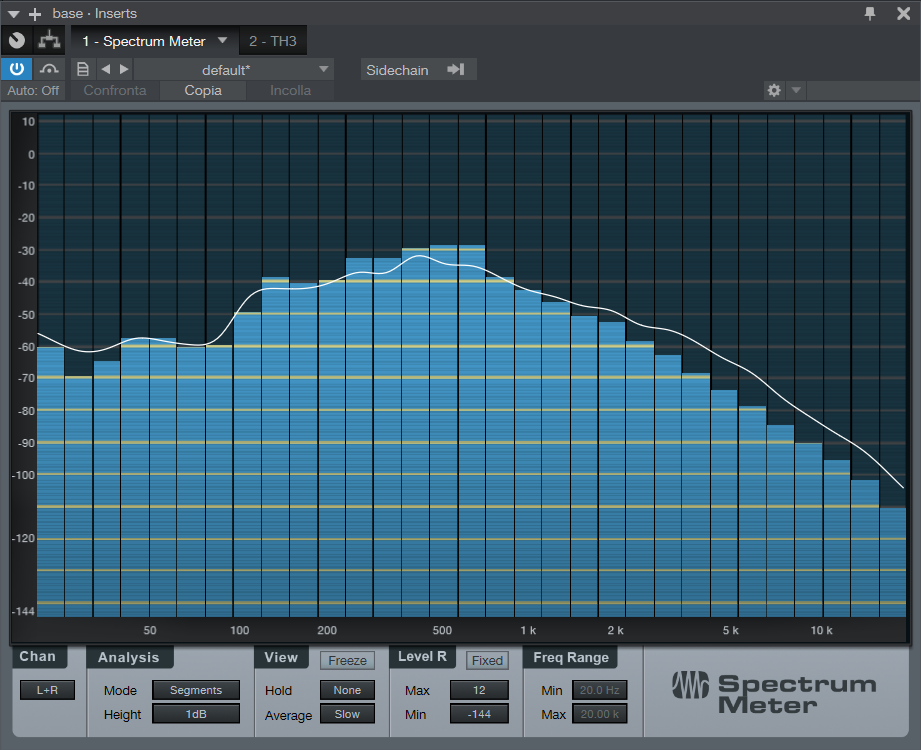921x750 pixels.
Task: Select the 1 - Spectrum Meter tab
Action: (x=144, y=41)
